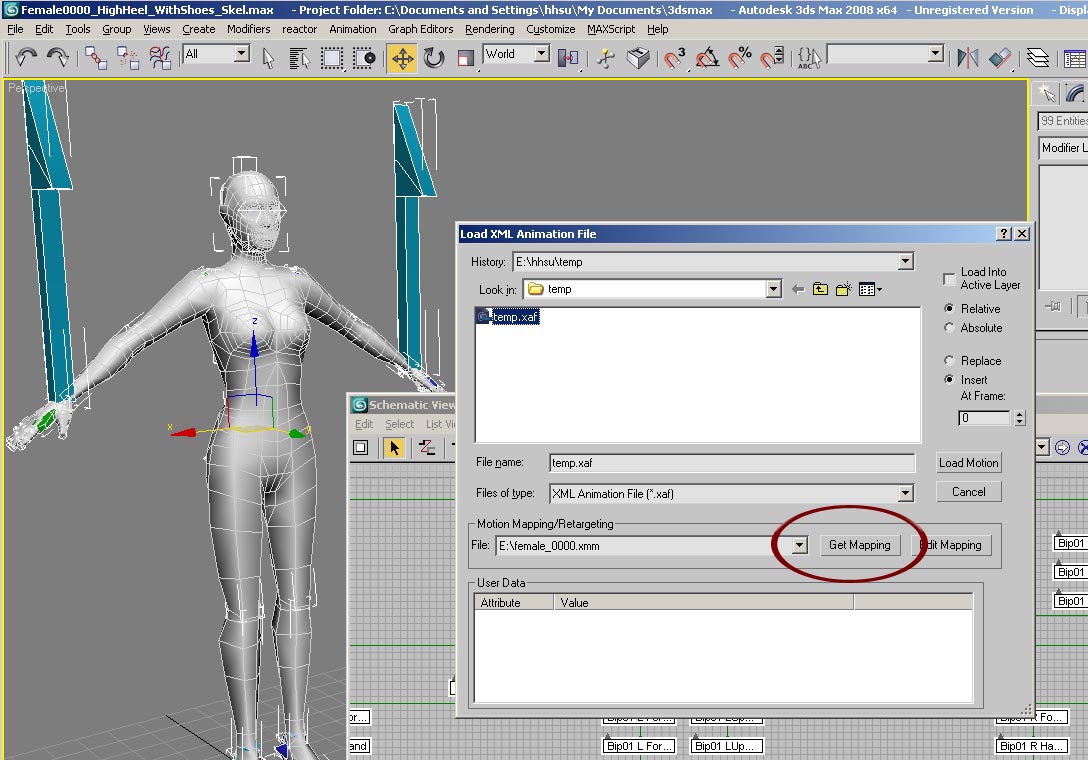Open the Modifiers menu
The image size is (1088, 760).
point(248,29)
